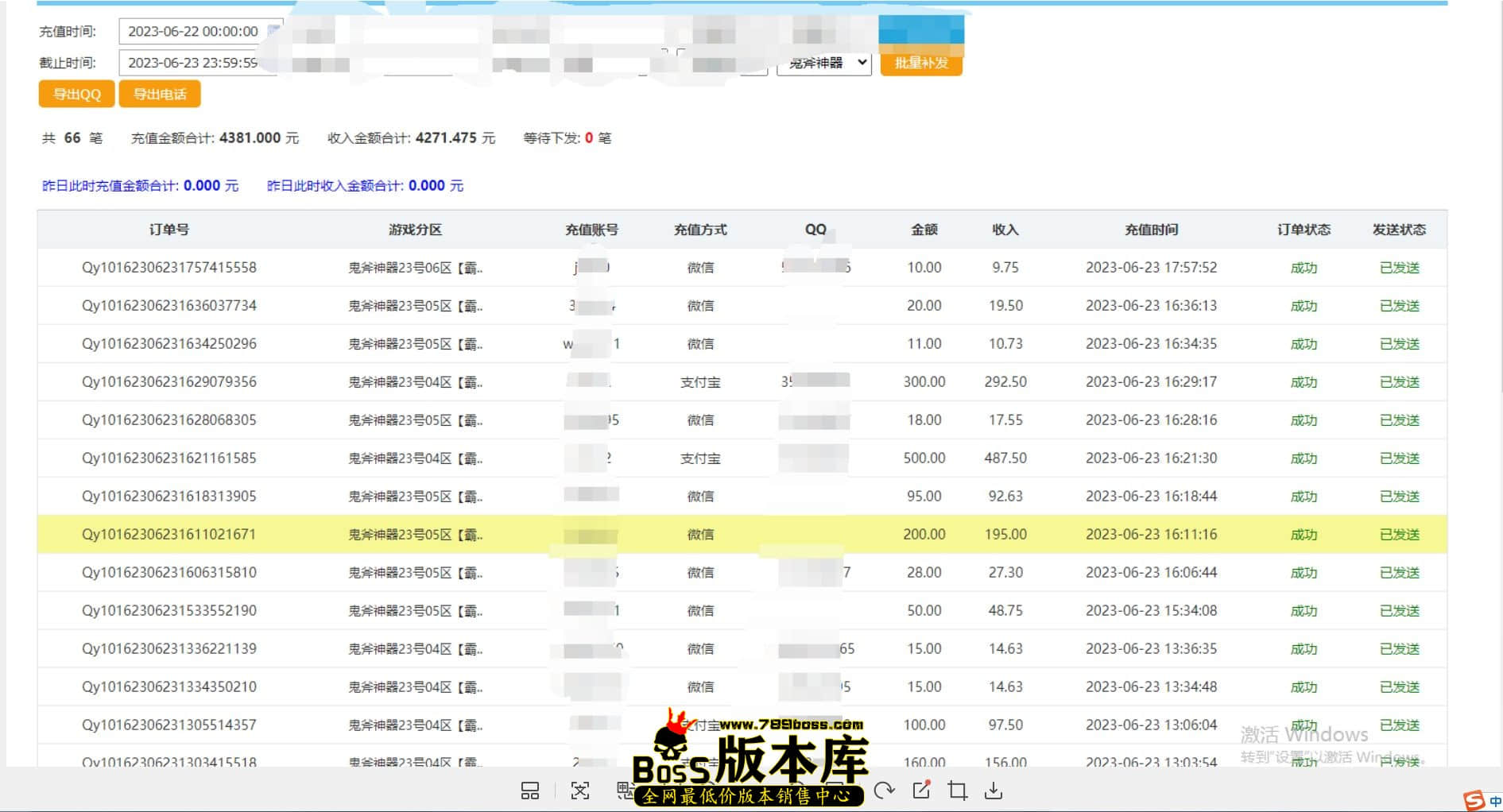The image size is (1503, 812).
Task: Click the 导出电话 export button
Action: [159, 93]
